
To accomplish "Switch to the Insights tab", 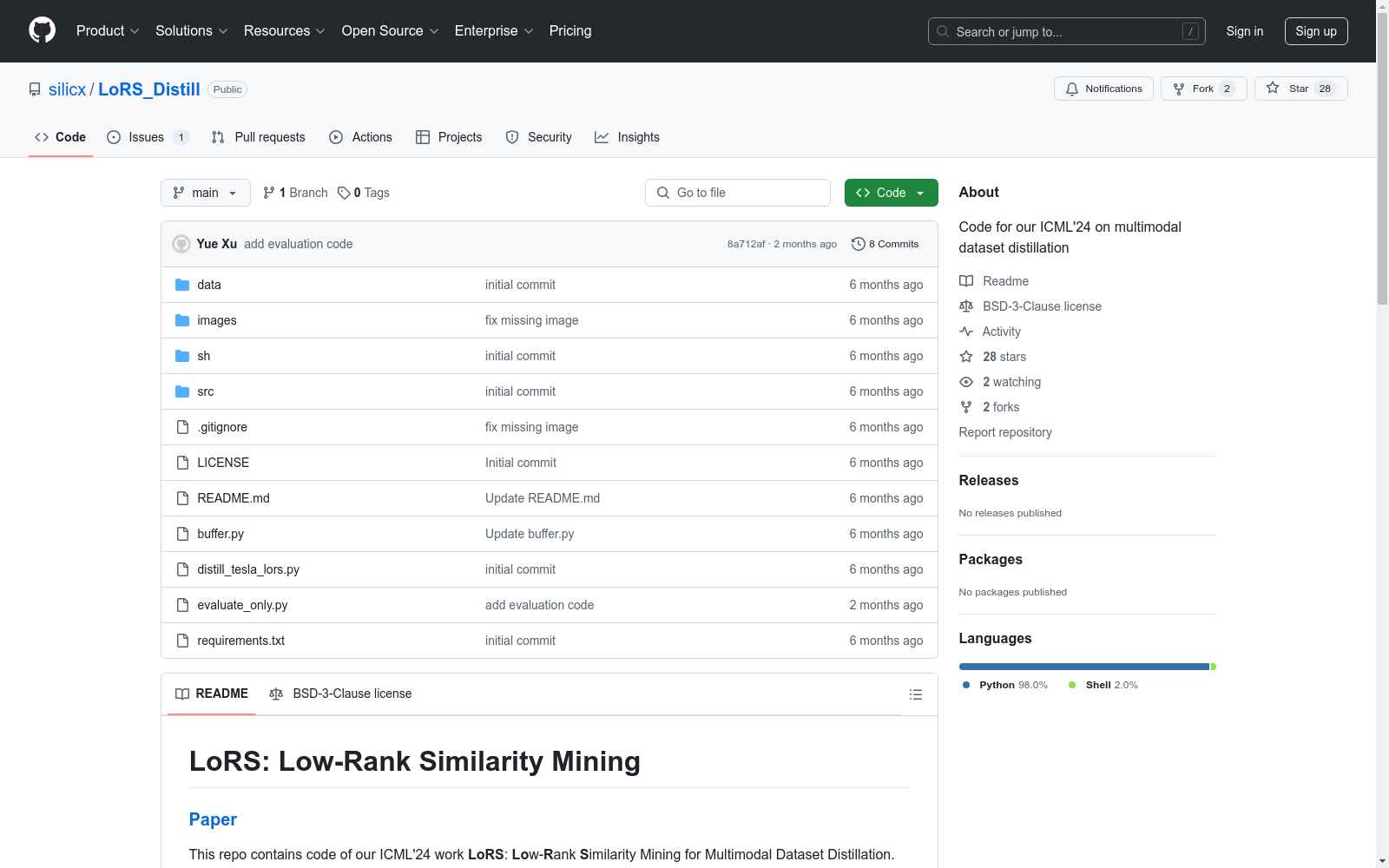I will [x=627, y=137].
